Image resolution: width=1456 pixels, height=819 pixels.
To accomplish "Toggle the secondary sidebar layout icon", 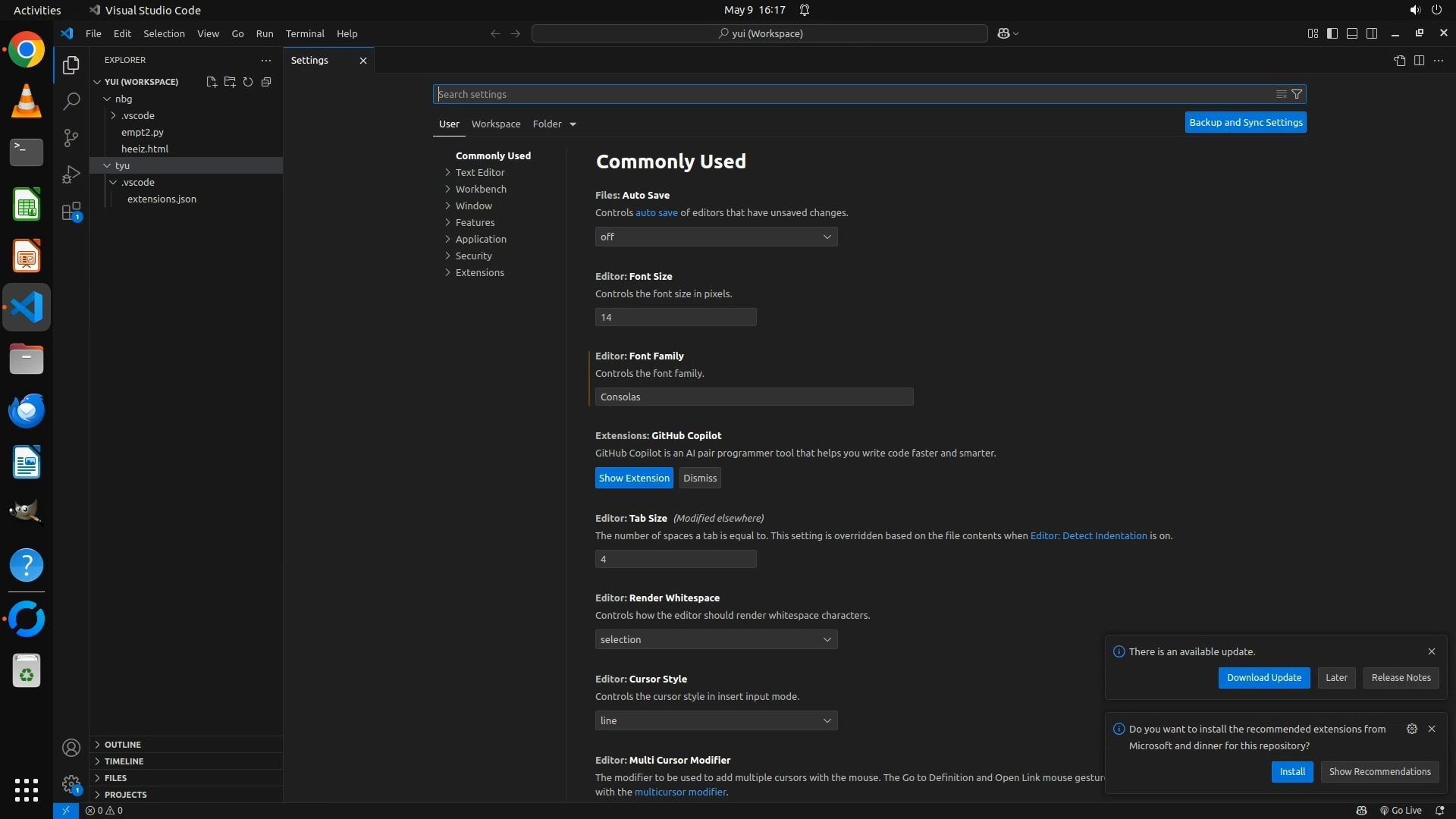I will click(x=1372, y=33).
